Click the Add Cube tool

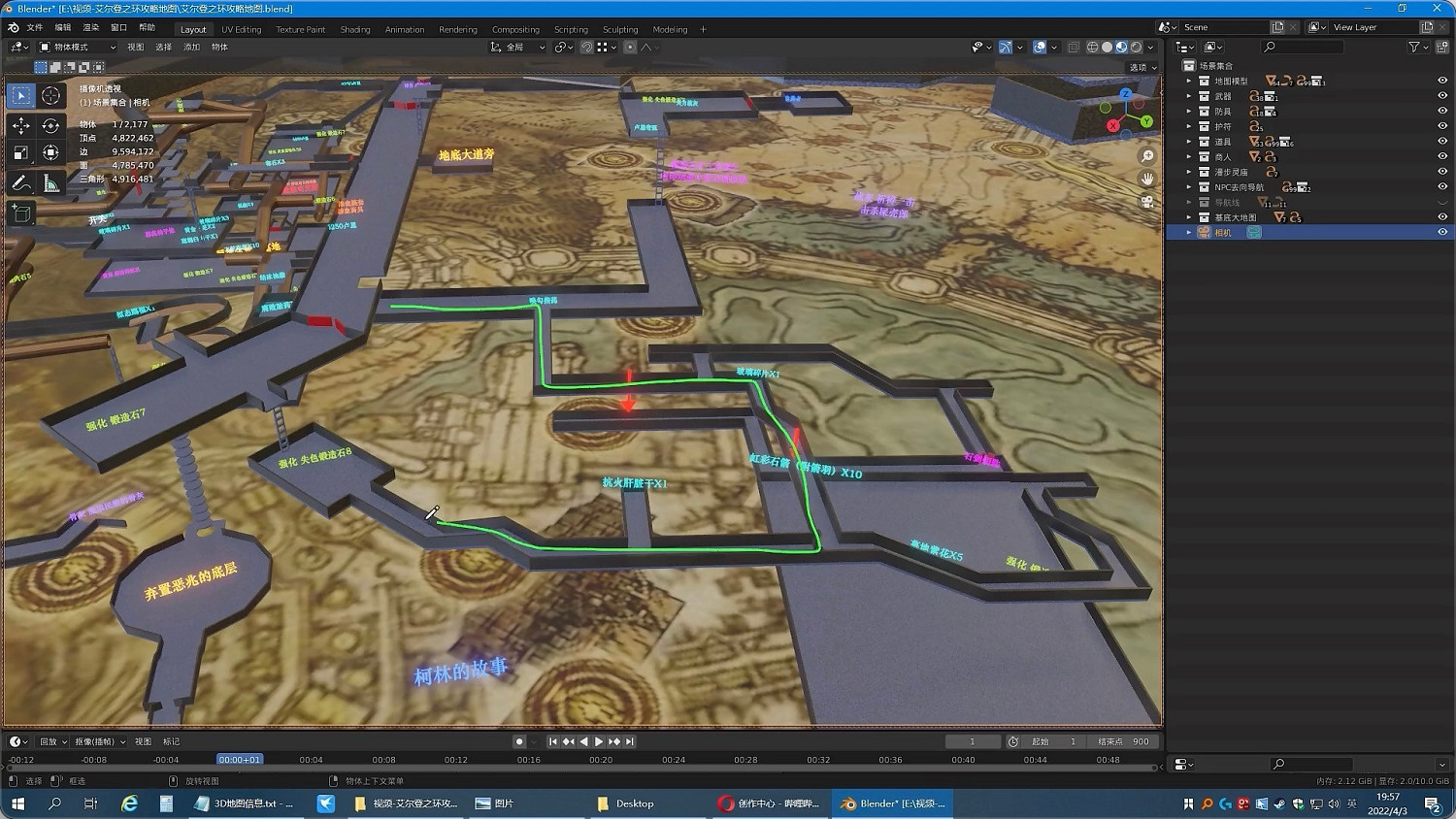pos(21,213)
